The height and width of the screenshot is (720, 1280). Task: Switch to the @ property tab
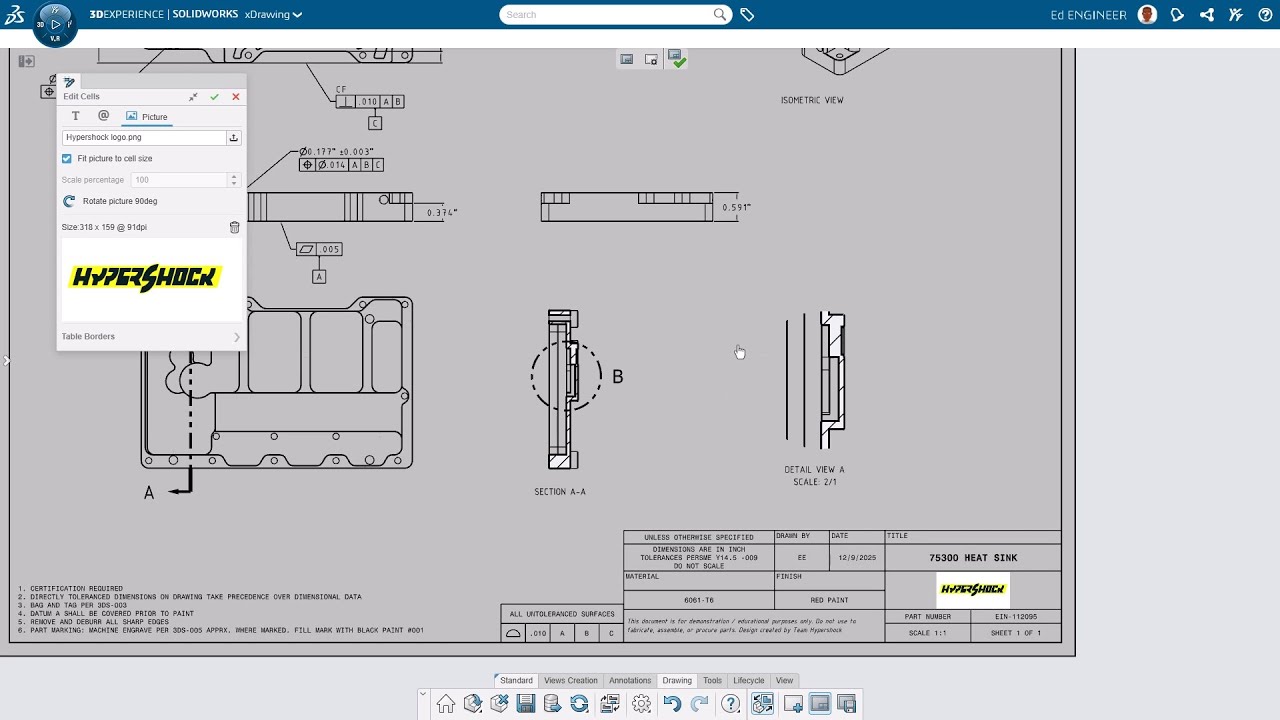coord(103,116)
